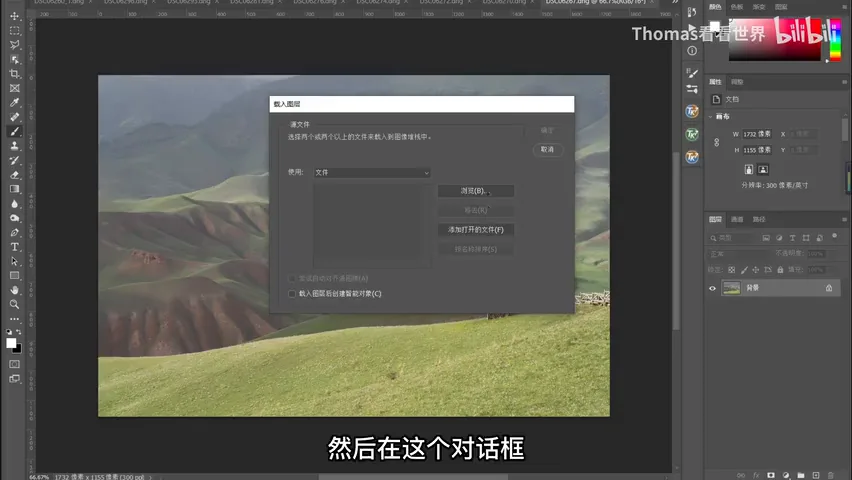The height and width of the screenshot is (480, 852).
Task: Select the Dodge tool
Action: click(15, 218)
